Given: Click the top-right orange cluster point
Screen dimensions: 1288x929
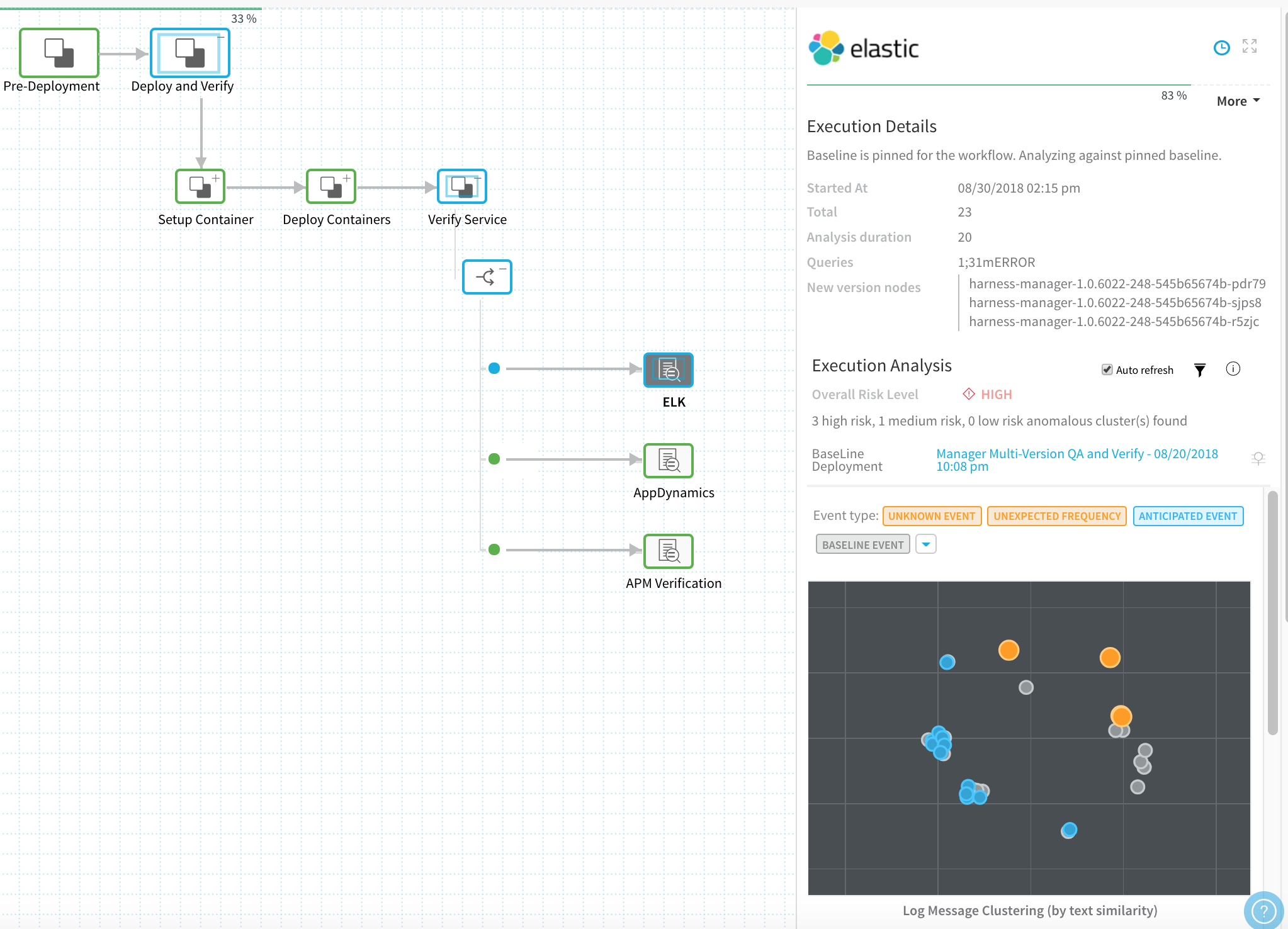Looking at the screenshot, I should (x=1110, y=658).
